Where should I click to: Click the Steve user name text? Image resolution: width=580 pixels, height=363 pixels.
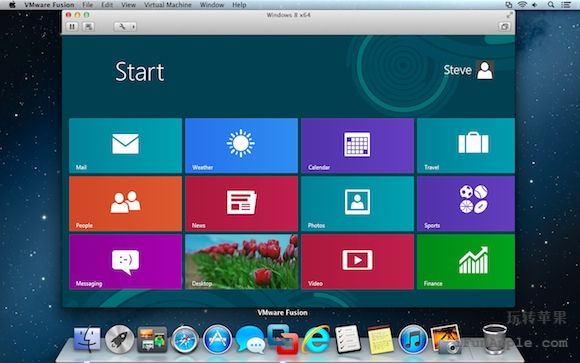(x=458, y=70)
